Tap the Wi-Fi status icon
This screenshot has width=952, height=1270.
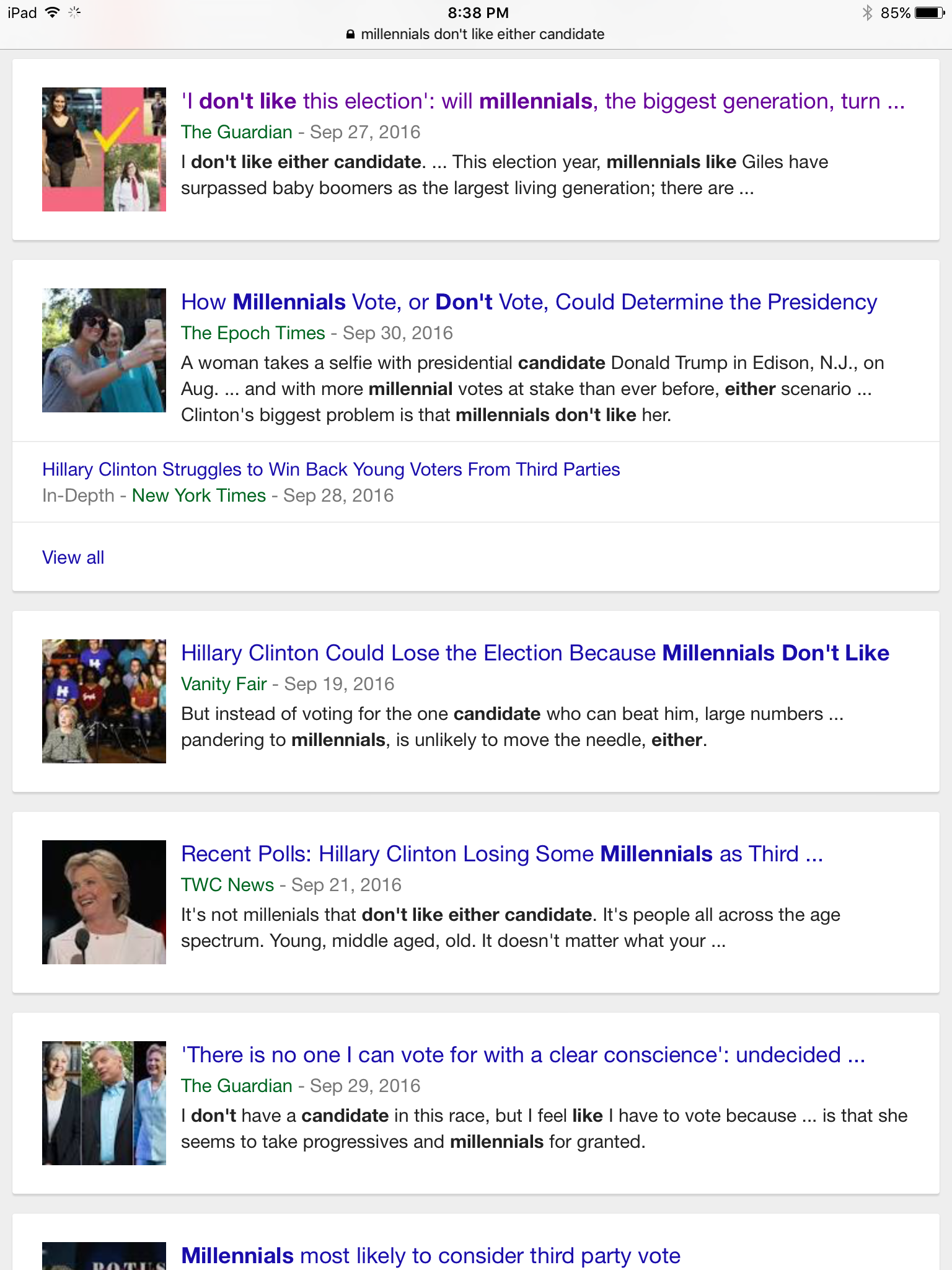52,12
